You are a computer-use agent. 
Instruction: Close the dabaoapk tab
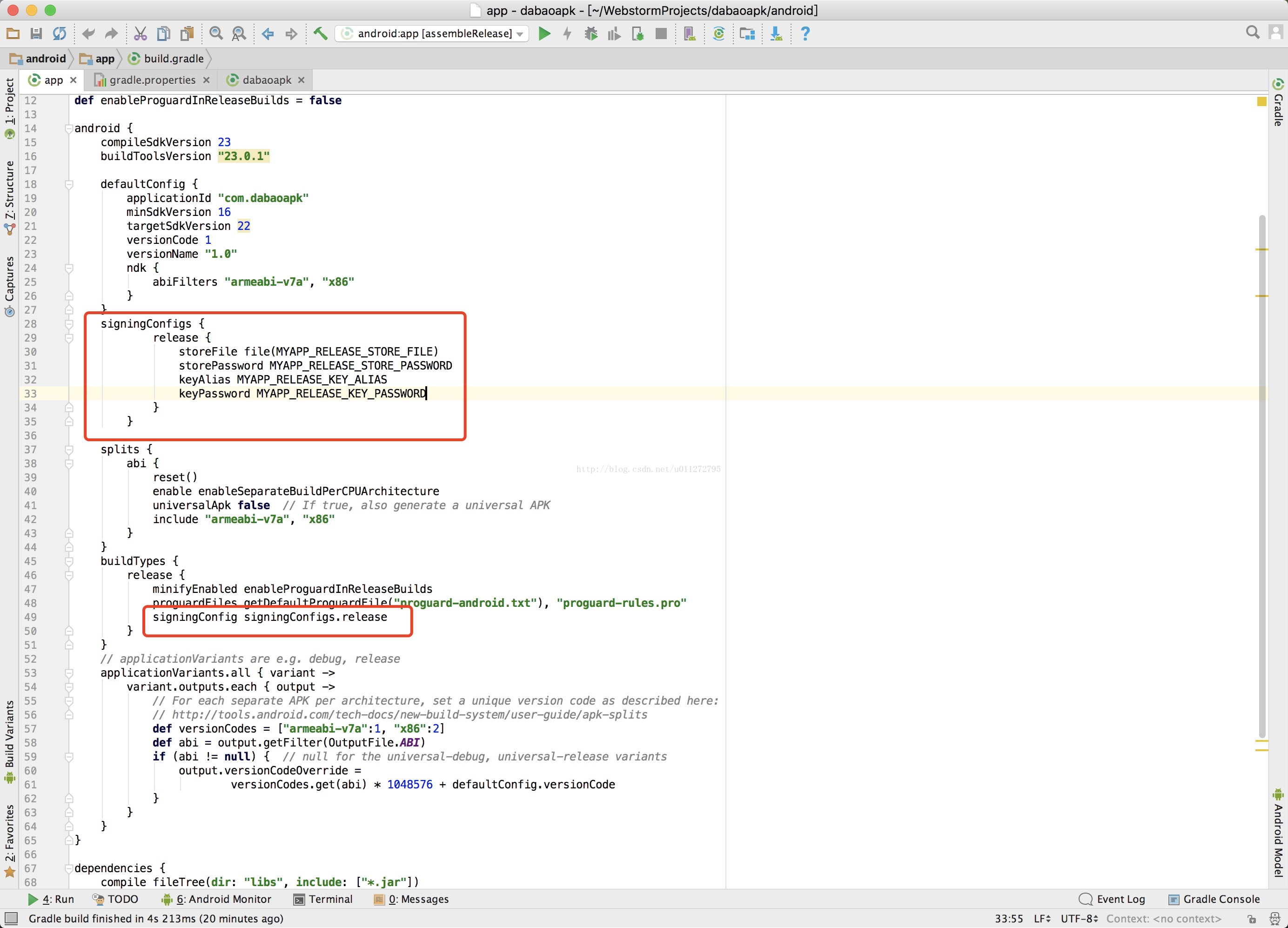coord(301,80)
